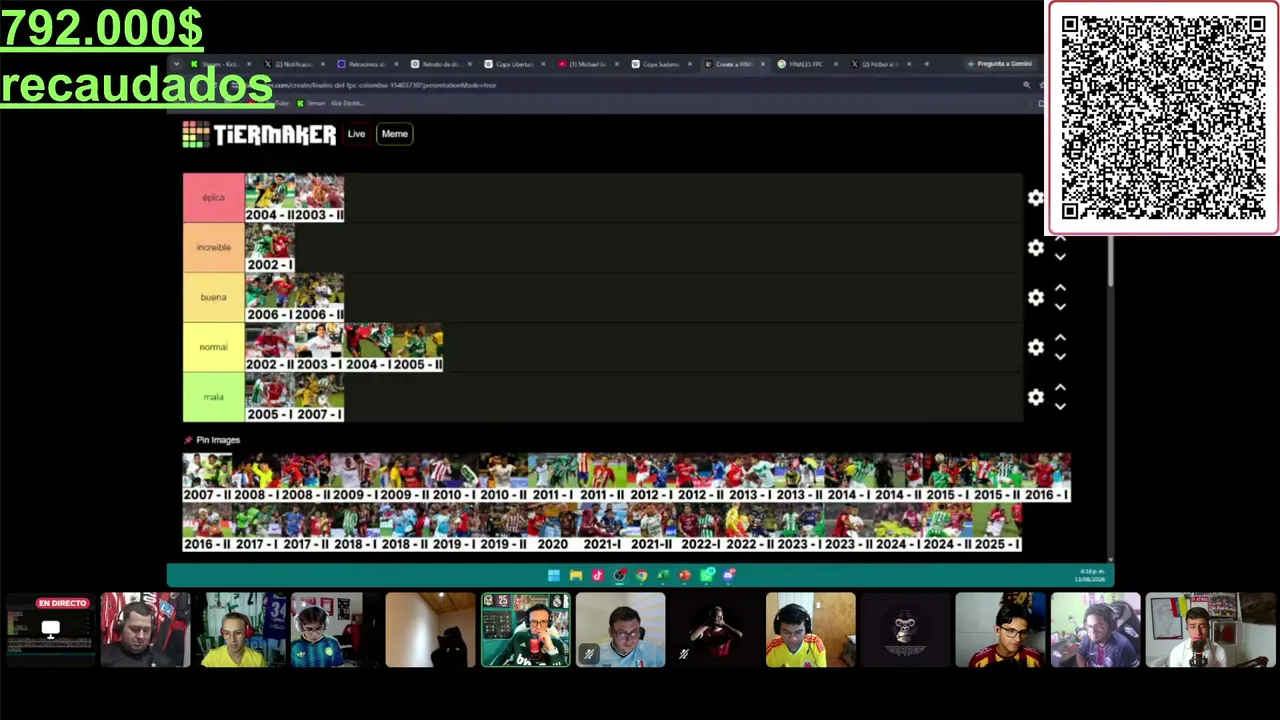Switch to the Notificaciones X browser tab

click(294, 64)
